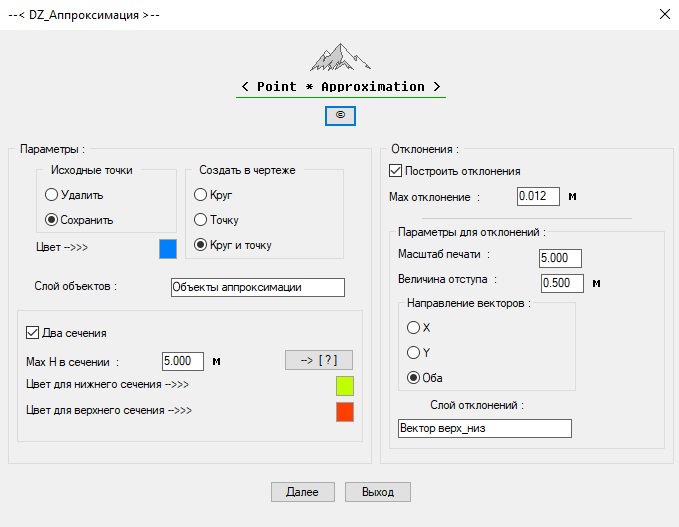Change the upper section orange-red color

[345, 411]
